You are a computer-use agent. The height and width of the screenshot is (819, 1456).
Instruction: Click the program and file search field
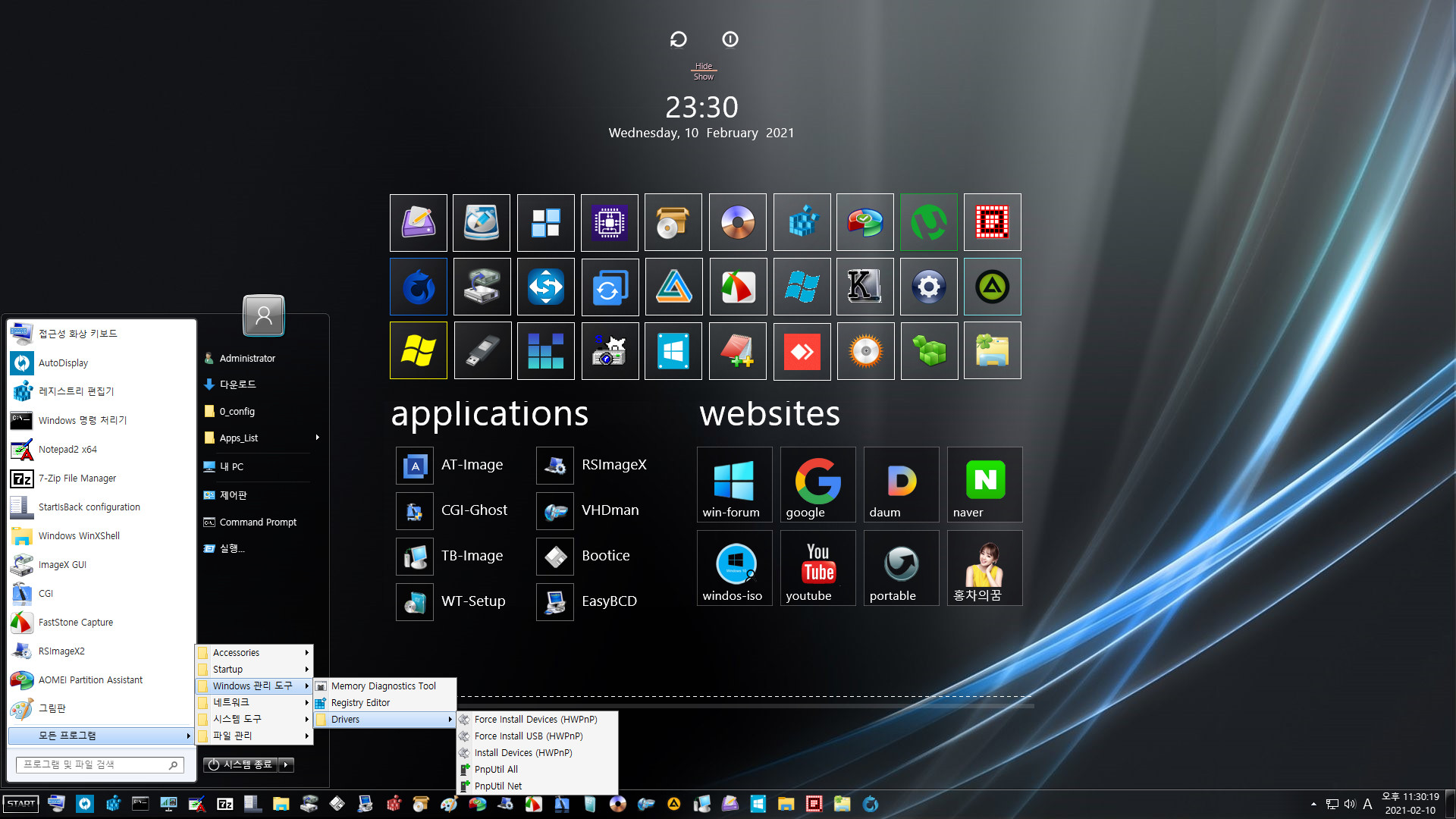pyautogui.click(x=99, y=765)
